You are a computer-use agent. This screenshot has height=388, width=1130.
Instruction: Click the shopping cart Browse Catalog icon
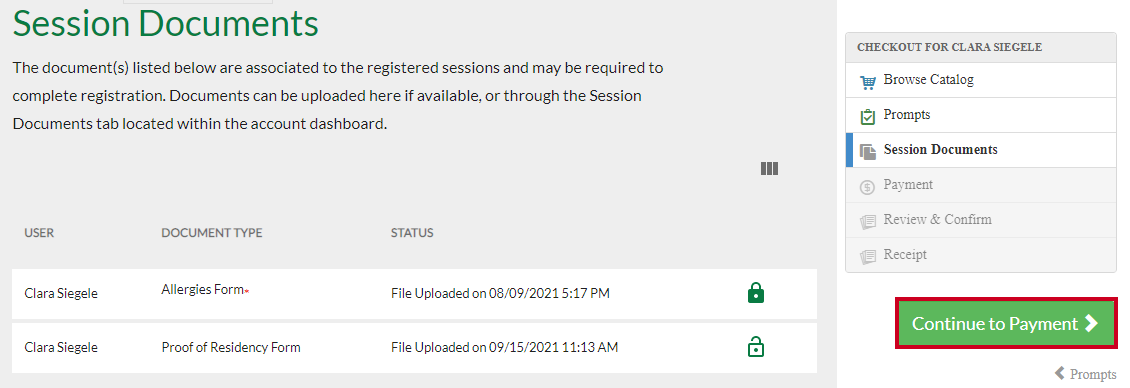tap(868, 81)
